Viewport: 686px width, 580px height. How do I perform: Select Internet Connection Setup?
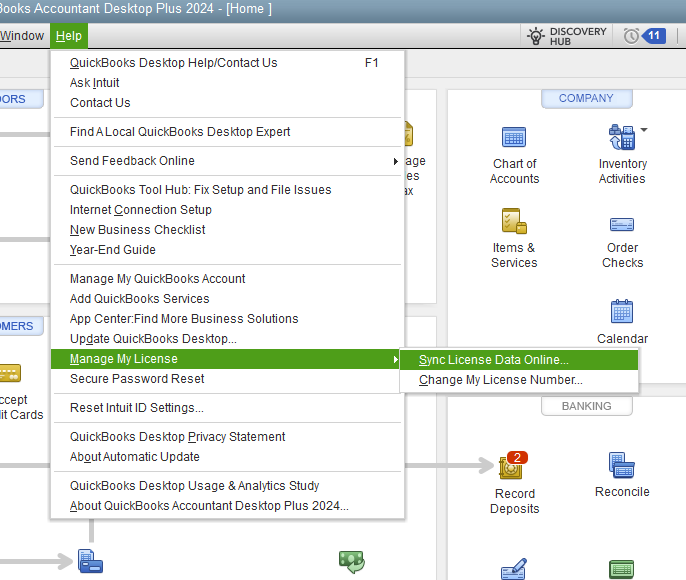(x=227, y=210)
